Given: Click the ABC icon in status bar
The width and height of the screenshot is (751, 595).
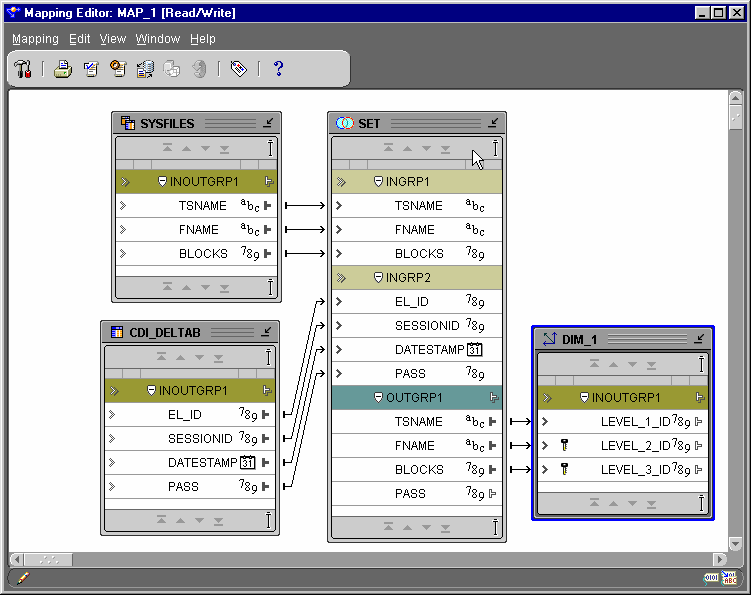Looking at the screenshot, I should [x=729, y=578].
